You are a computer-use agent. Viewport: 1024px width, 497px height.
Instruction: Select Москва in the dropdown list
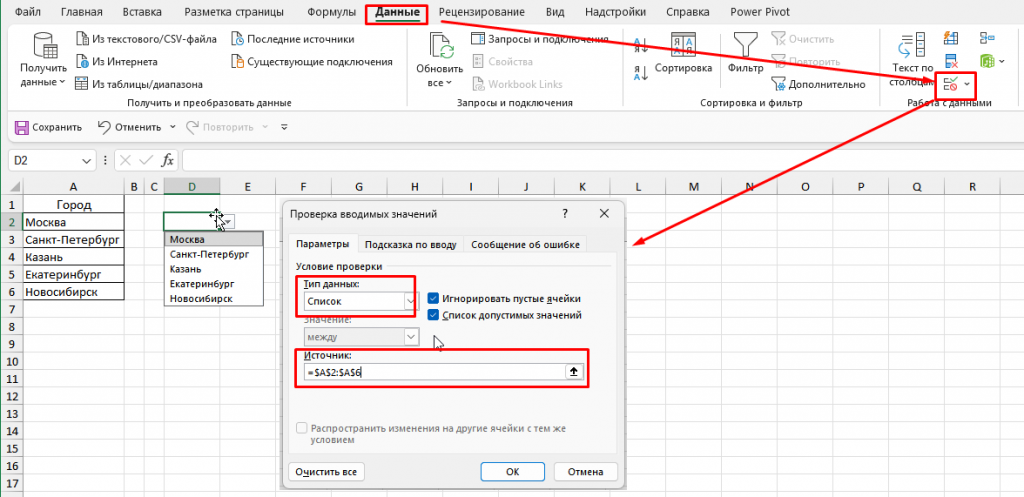pyautogui.click(x=214, y=240)
